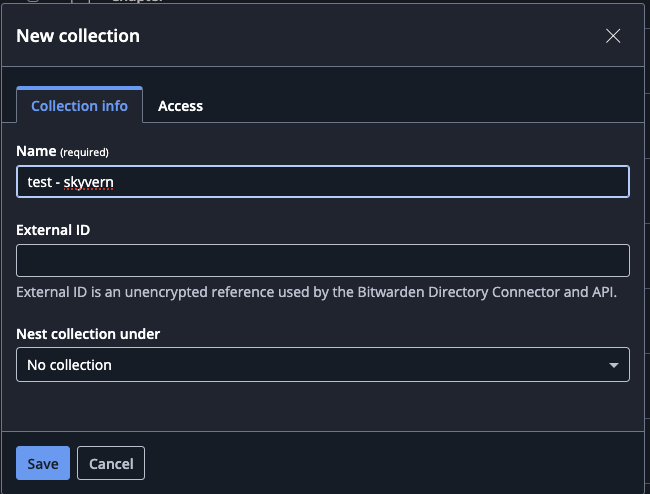Save the new collection
The image size is (650, 494).
pos(42,463)
